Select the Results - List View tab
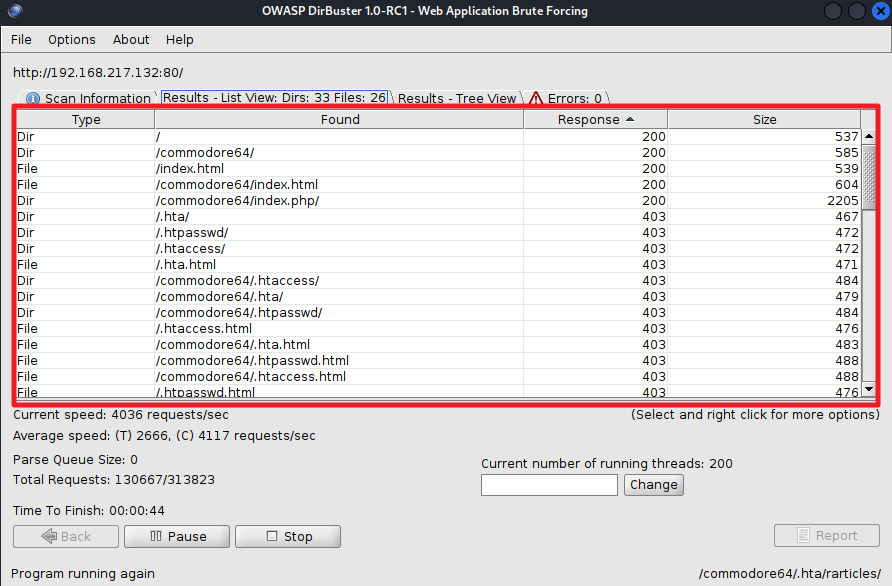The image size is (892, 586). (x=274, y=97)
